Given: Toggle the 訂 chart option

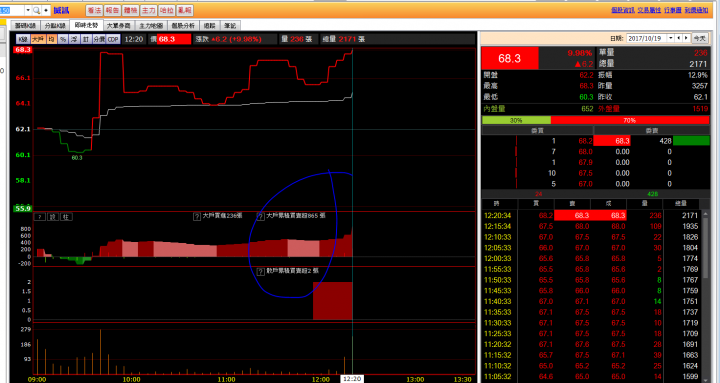Looking at the screenshot, I should (86, 39).
